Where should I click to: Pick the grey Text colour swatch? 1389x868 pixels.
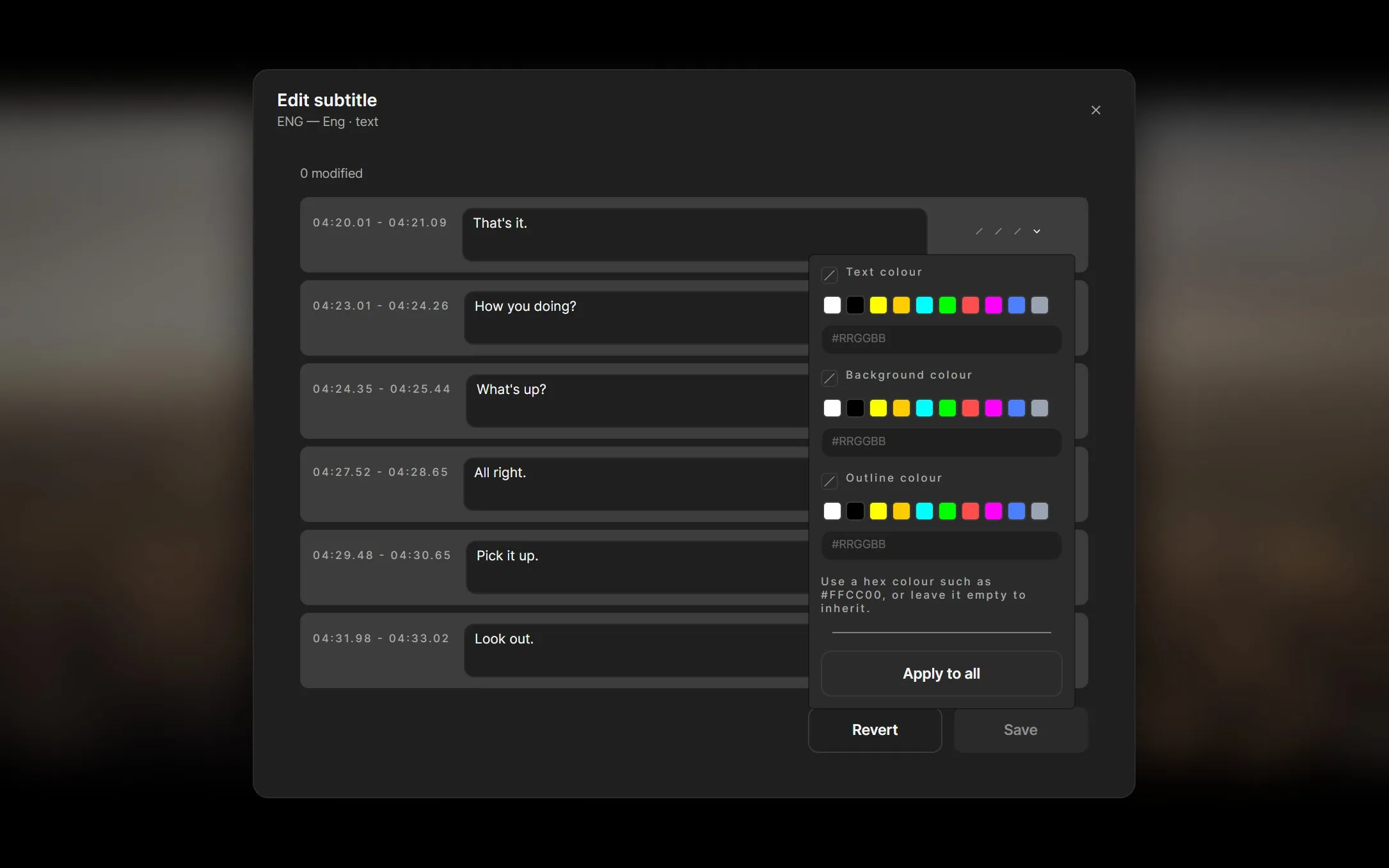coord(1040,305)
